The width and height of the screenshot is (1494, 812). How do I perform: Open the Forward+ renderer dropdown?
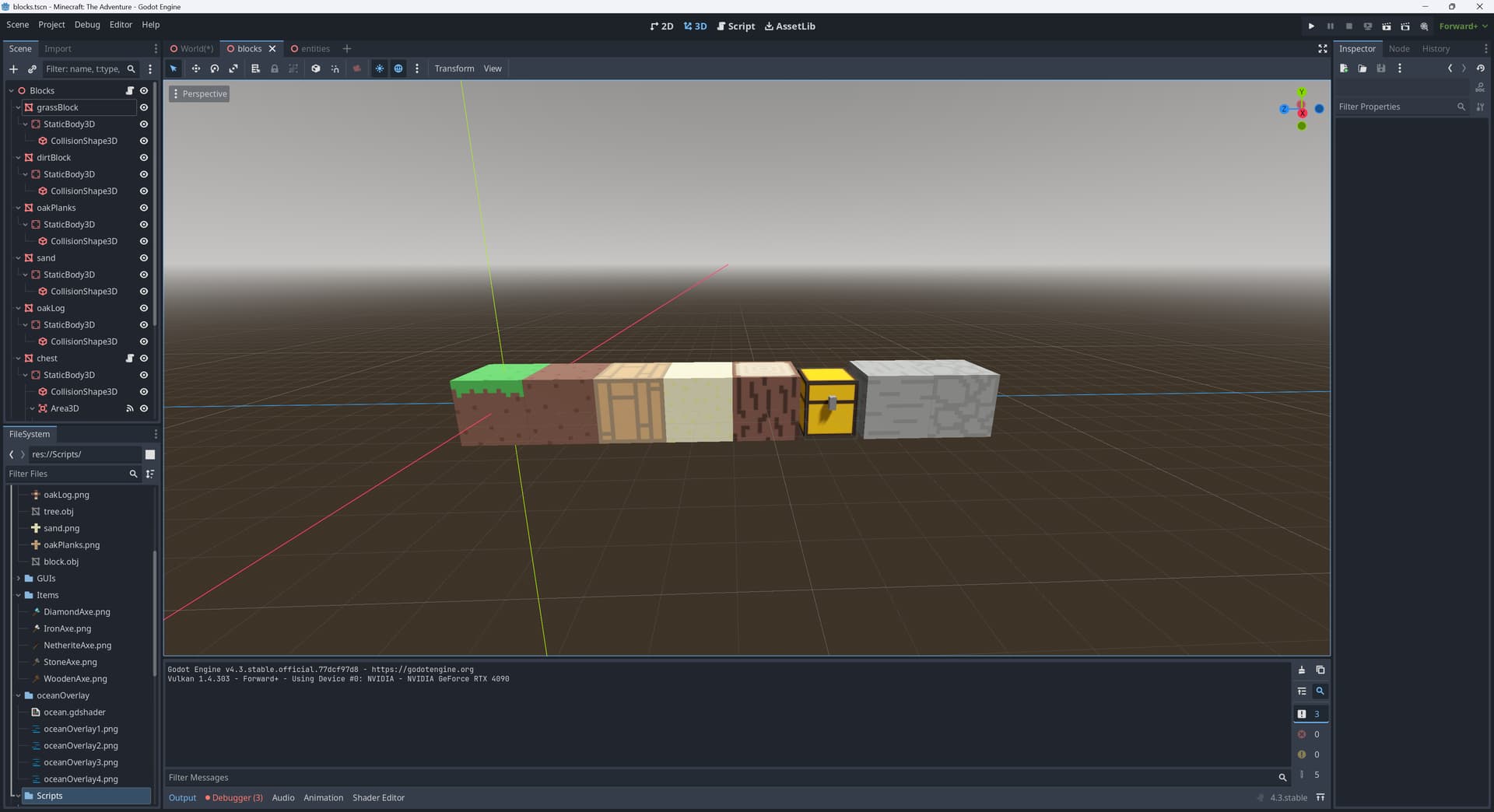click(1463, 26)
